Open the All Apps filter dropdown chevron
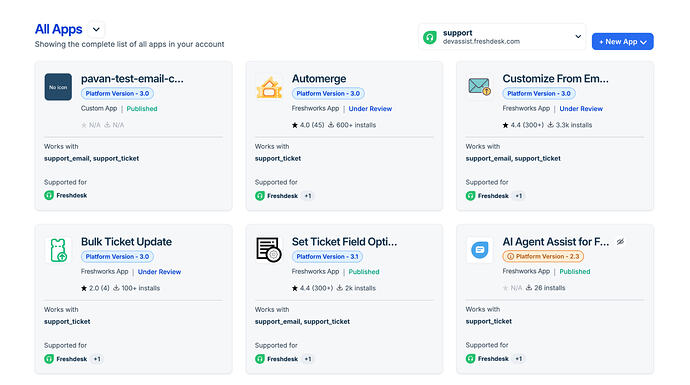 click(x=96, y=29)
